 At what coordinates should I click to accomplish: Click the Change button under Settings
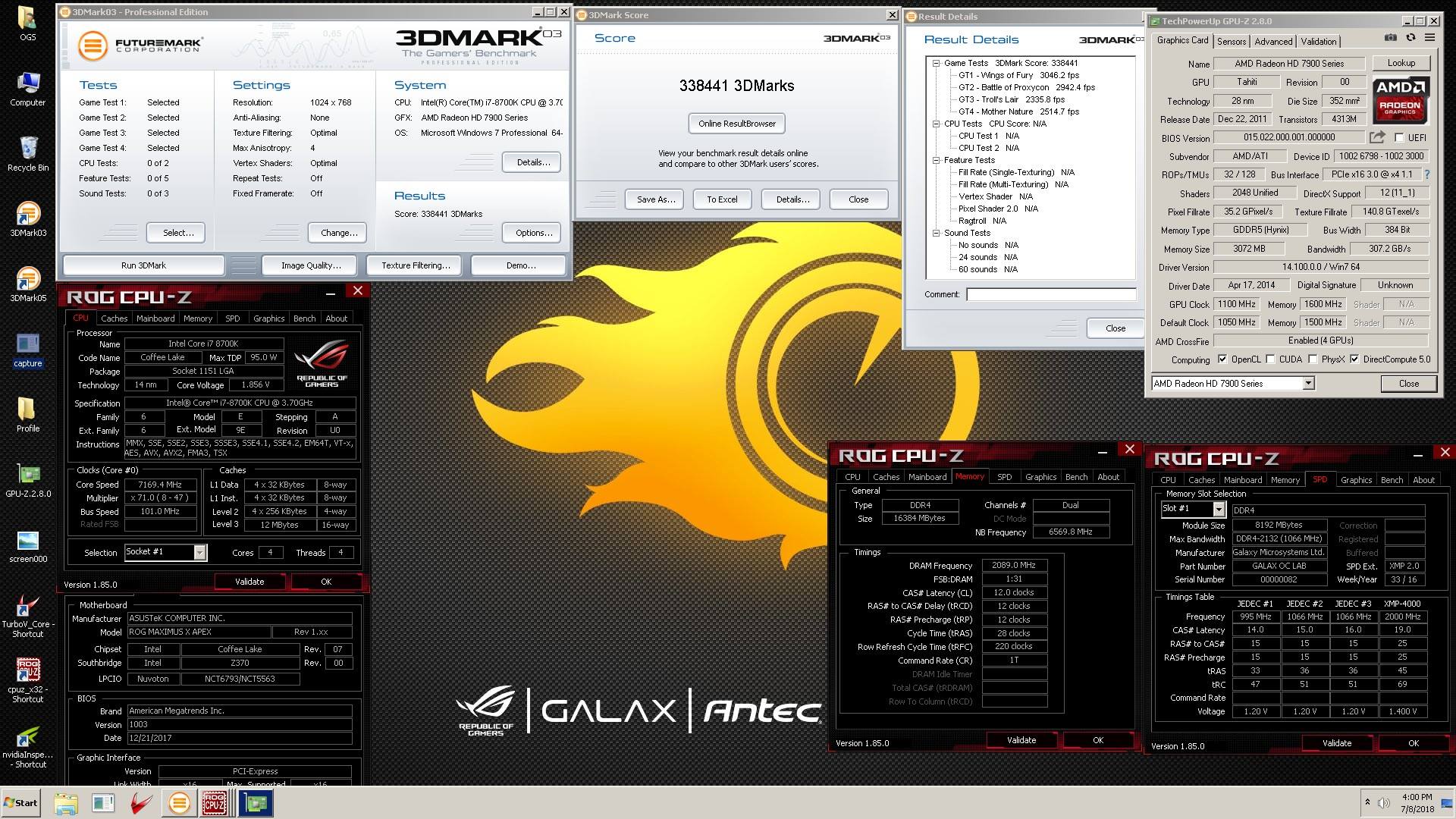[x=338, y=233]
